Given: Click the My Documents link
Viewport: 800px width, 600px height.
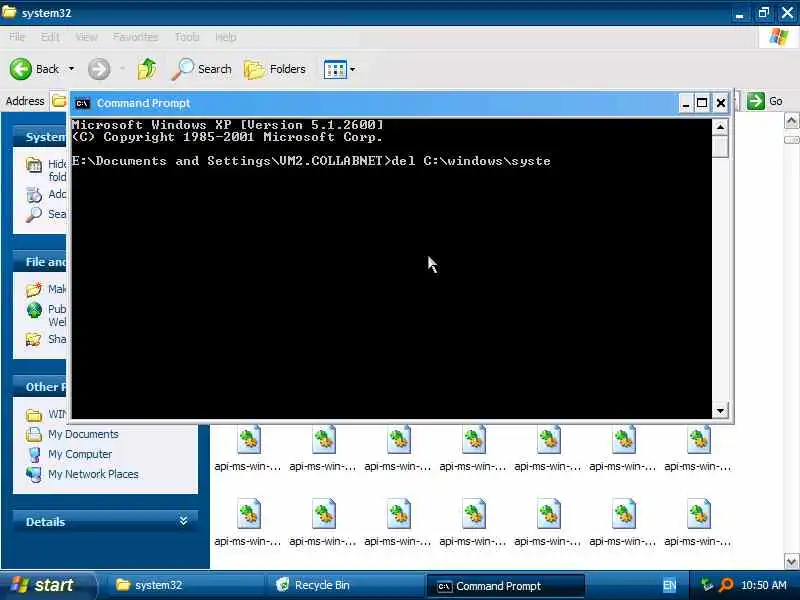Looking at the screenshot, I should pyautogui.click(x=83, y=434).
